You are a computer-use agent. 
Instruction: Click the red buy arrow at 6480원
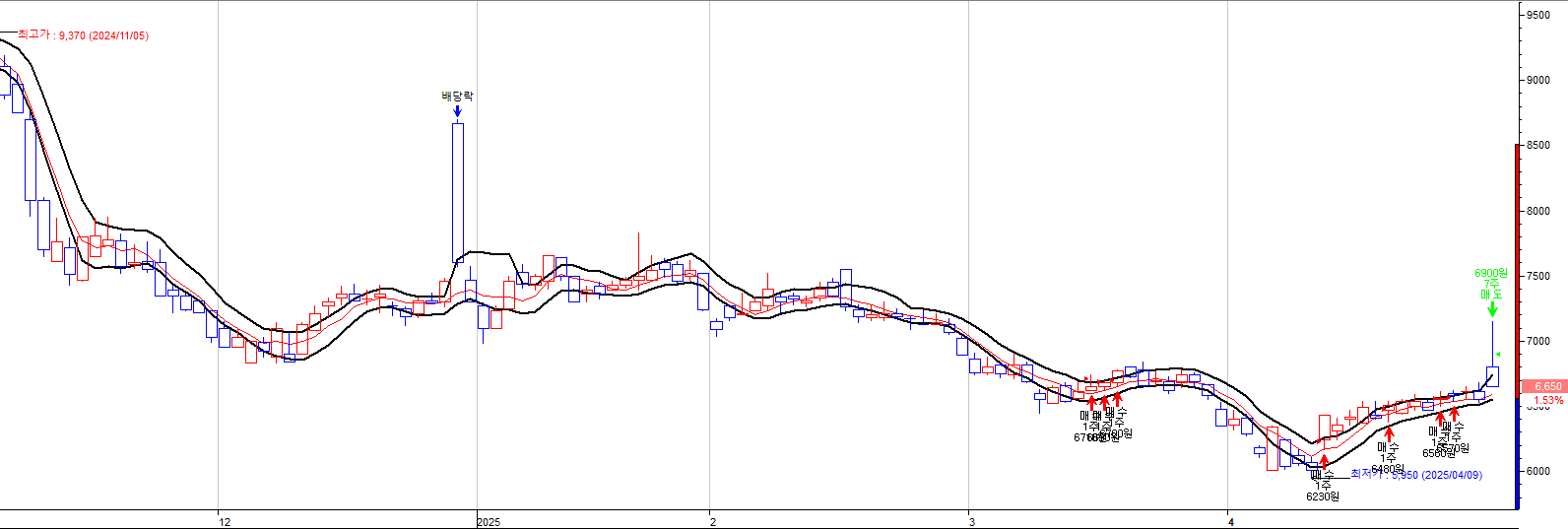click(1390, 433)
